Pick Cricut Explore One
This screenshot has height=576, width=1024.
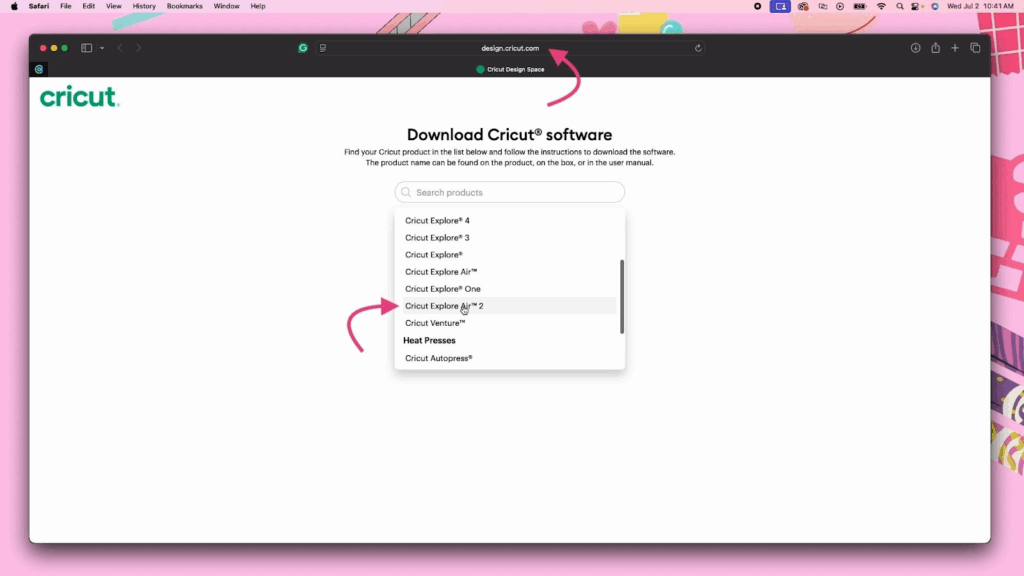pos(509,289)
